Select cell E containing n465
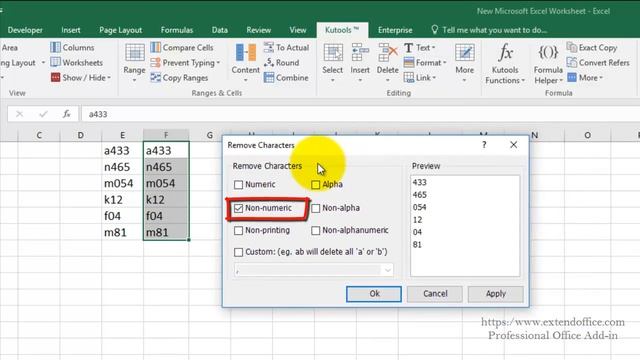 point(122,167)
